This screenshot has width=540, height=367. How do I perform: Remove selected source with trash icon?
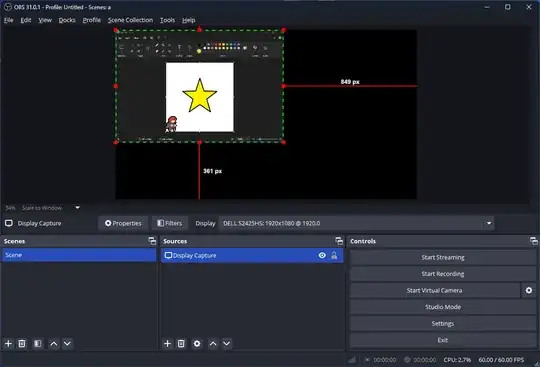[x=181, y=344]
